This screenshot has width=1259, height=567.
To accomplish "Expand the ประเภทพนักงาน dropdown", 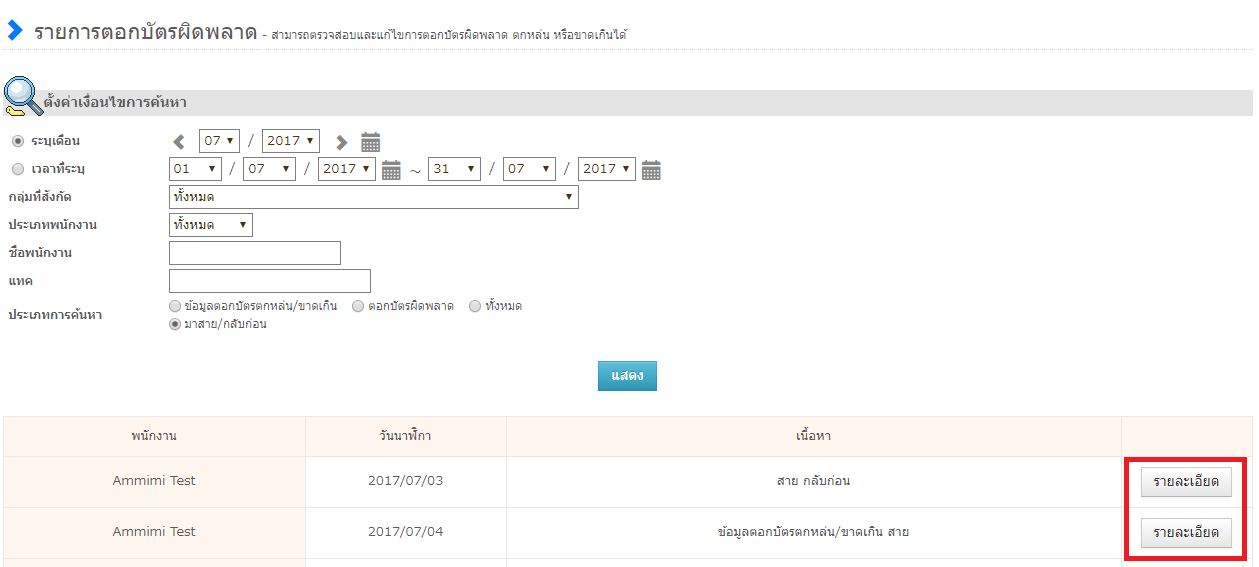I will (211, 225).
